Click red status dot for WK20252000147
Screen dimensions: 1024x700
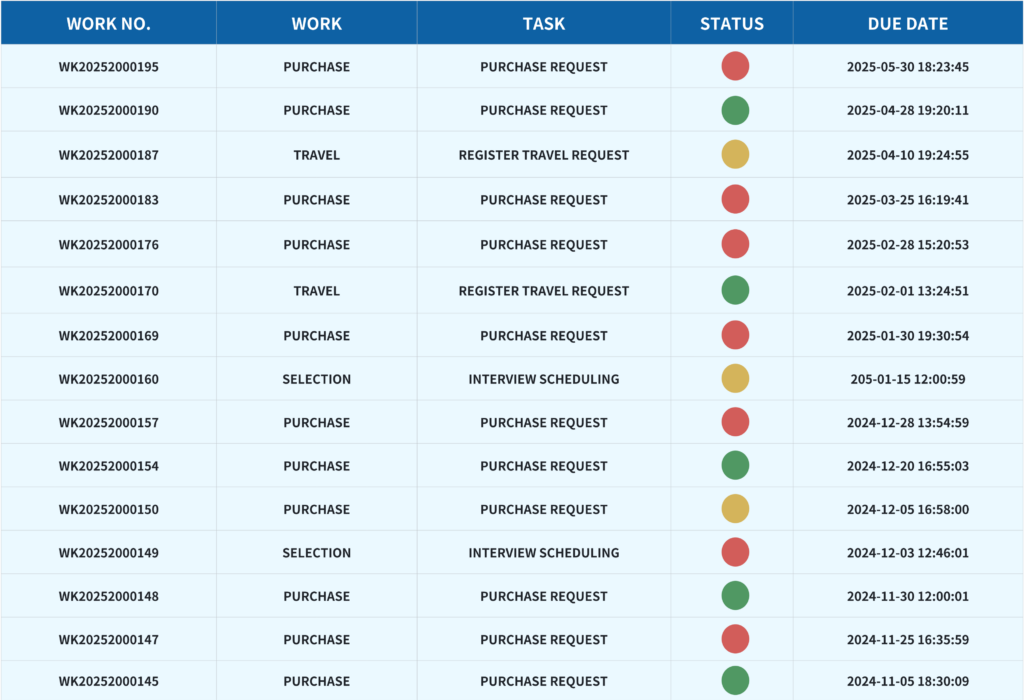pos(735,639)
